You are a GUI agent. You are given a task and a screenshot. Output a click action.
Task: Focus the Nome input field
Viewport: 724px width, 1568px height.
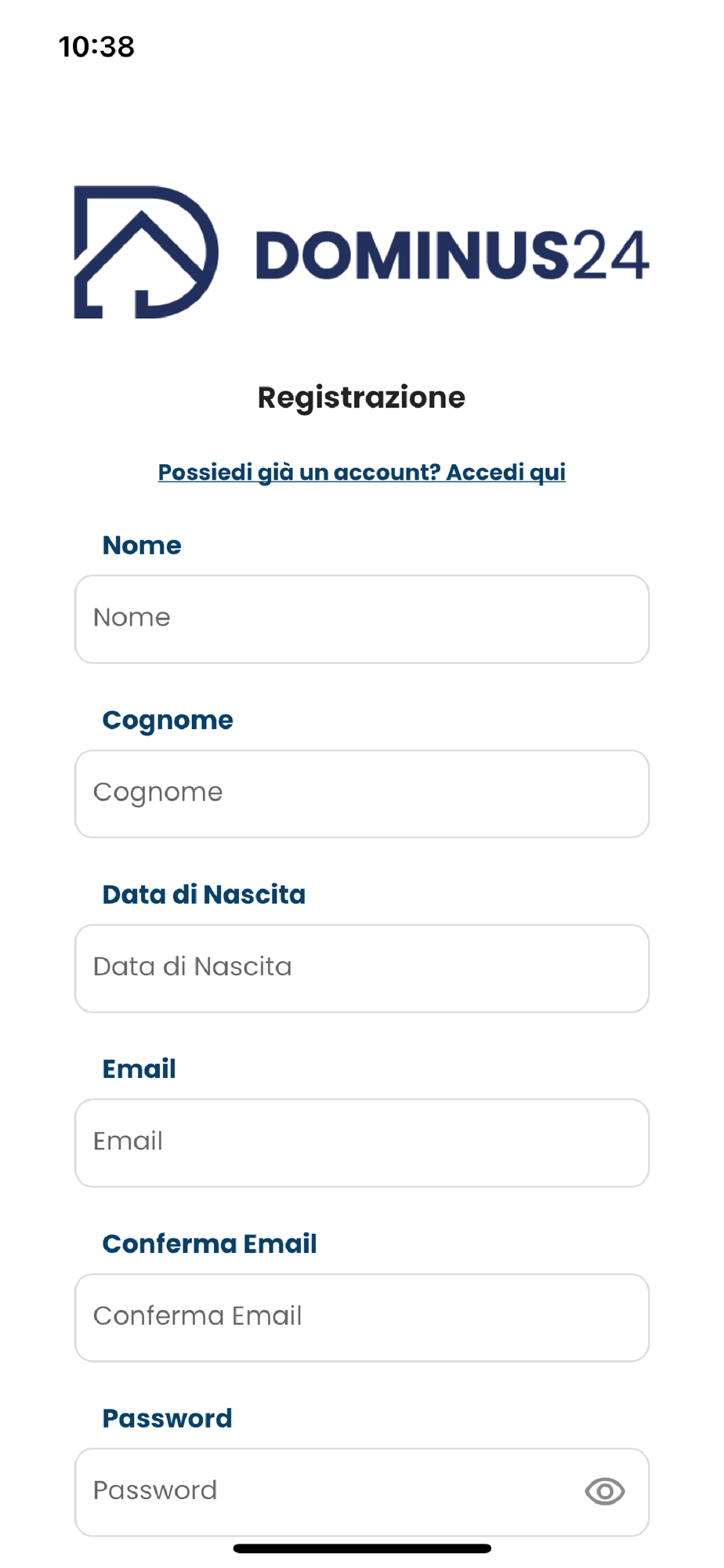pyautogui.click(x=362, y=619)
